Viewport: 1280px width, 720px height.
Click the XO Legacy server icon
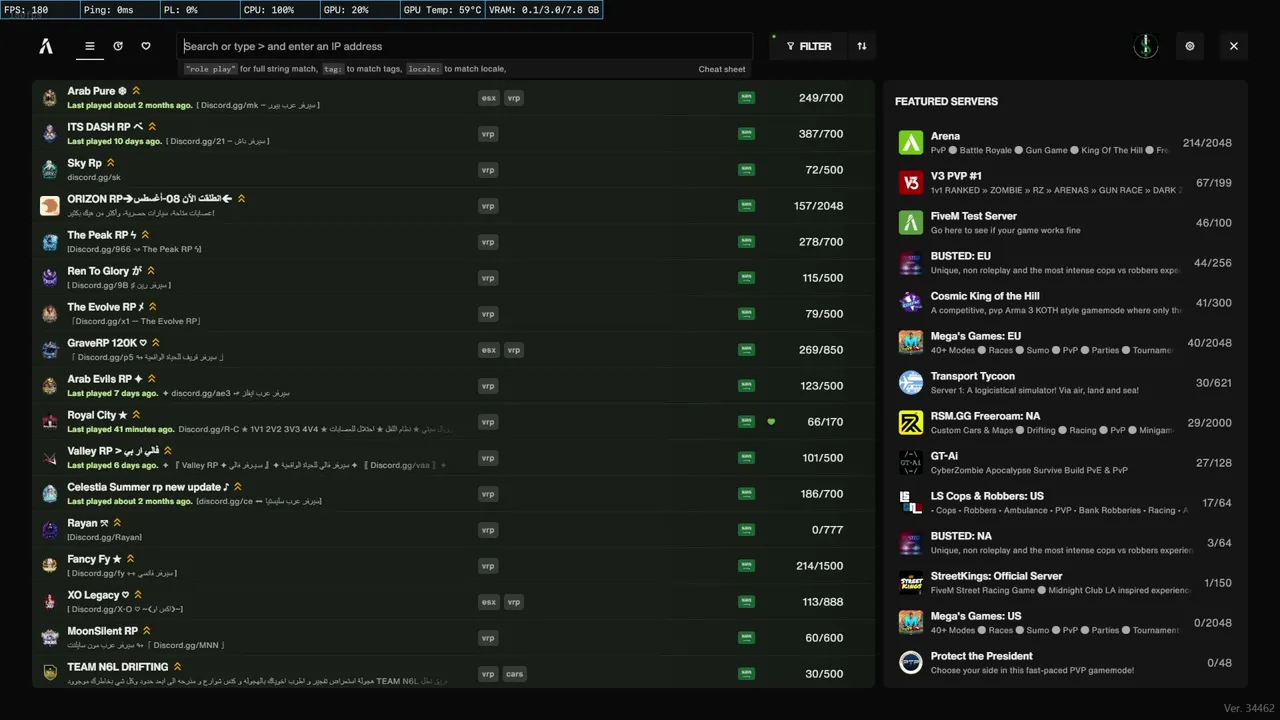(50, 602)
